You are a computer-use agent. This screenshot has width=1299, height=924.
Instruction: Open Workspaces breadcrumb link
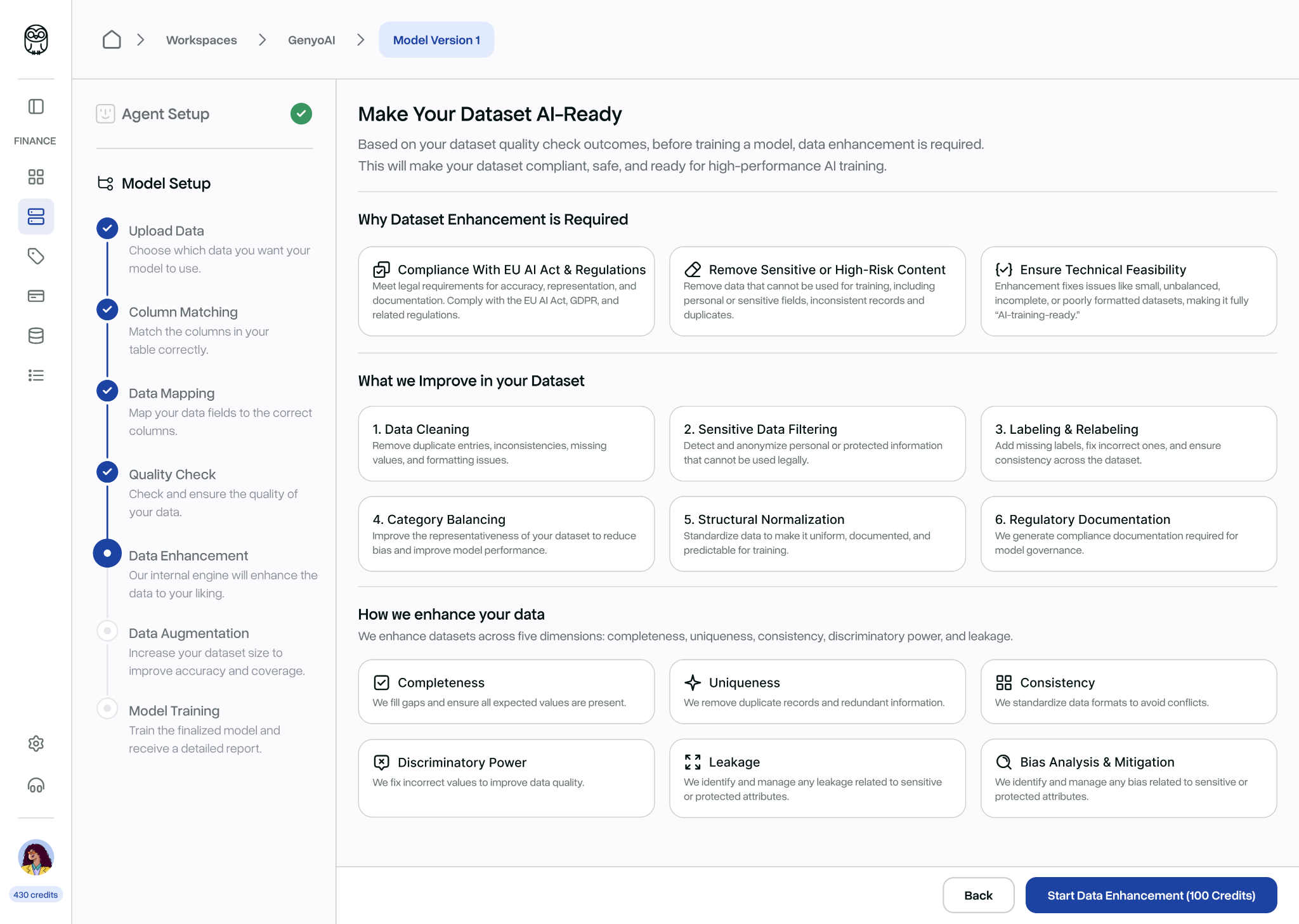tap(201, 40)
